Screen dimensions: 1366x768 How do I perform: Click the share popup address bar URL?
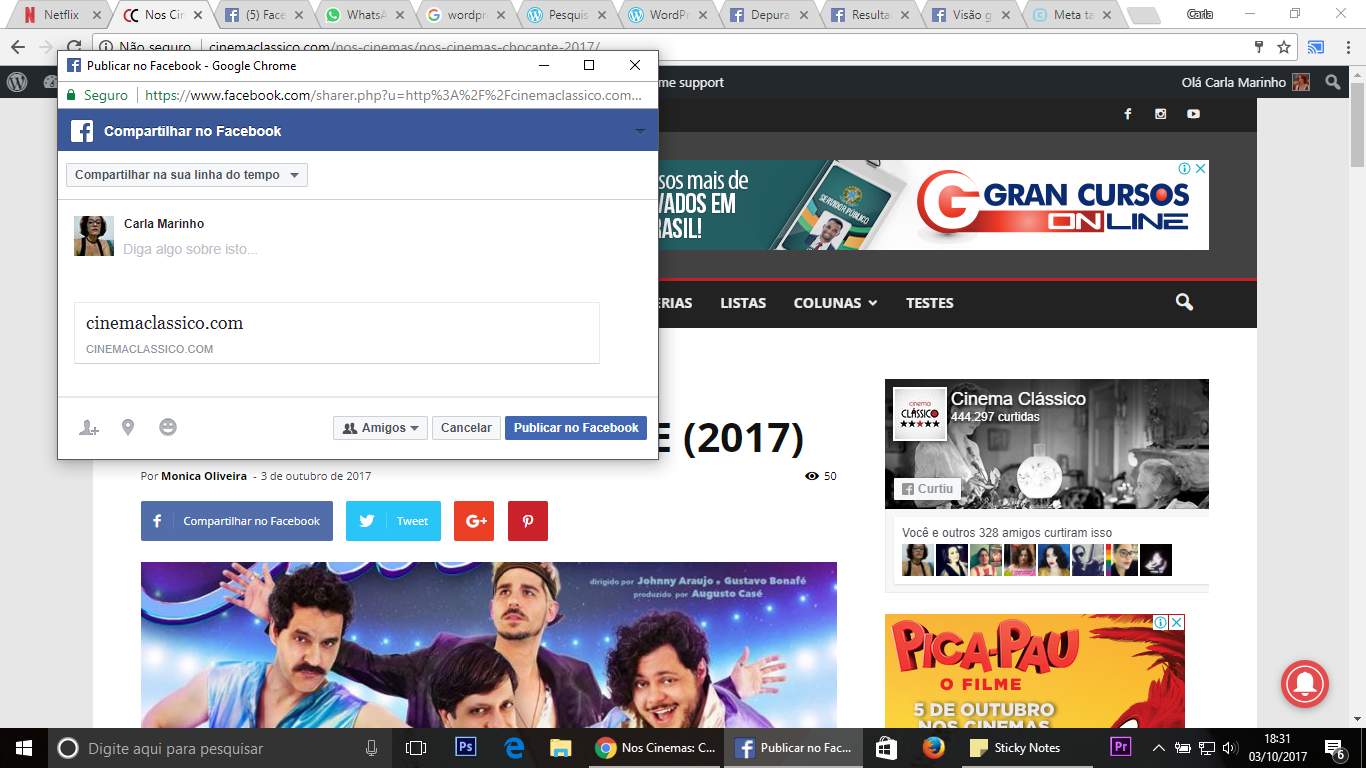coord(393,95)
